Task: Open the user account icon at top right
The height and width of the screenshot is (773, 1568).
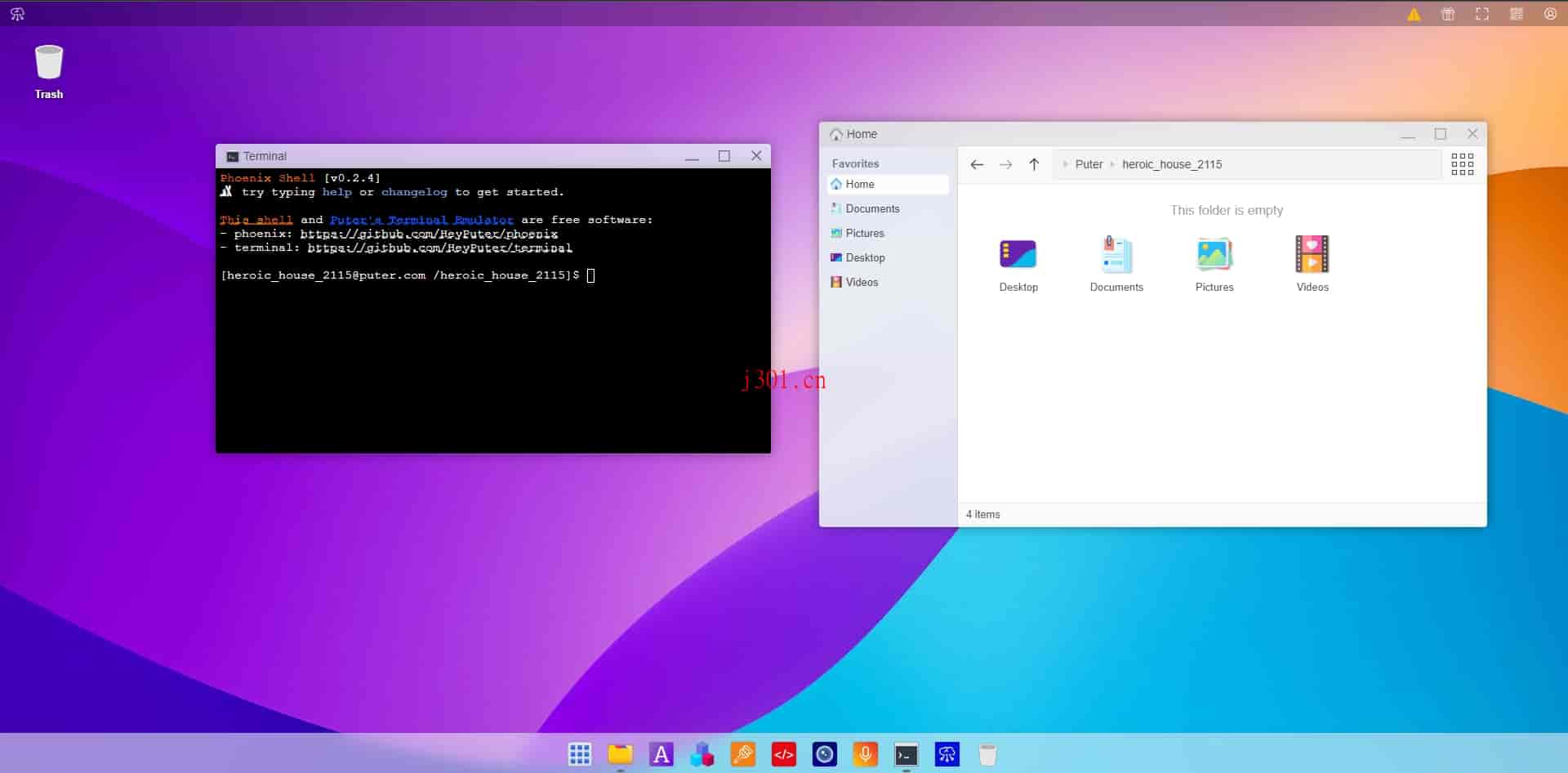Action: 1550,14
